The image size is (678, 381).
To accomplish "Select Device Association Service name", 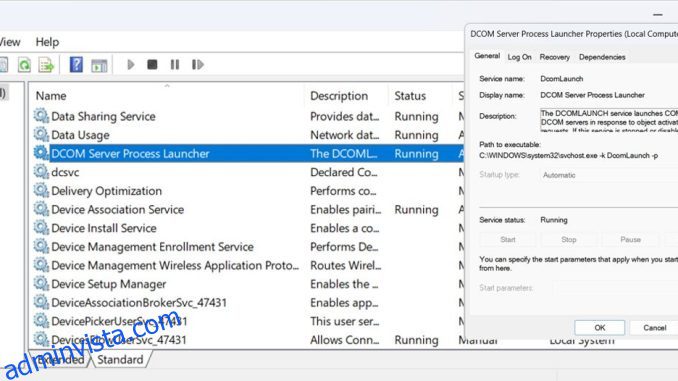I will pyautogui.click(x=118, y=209).
